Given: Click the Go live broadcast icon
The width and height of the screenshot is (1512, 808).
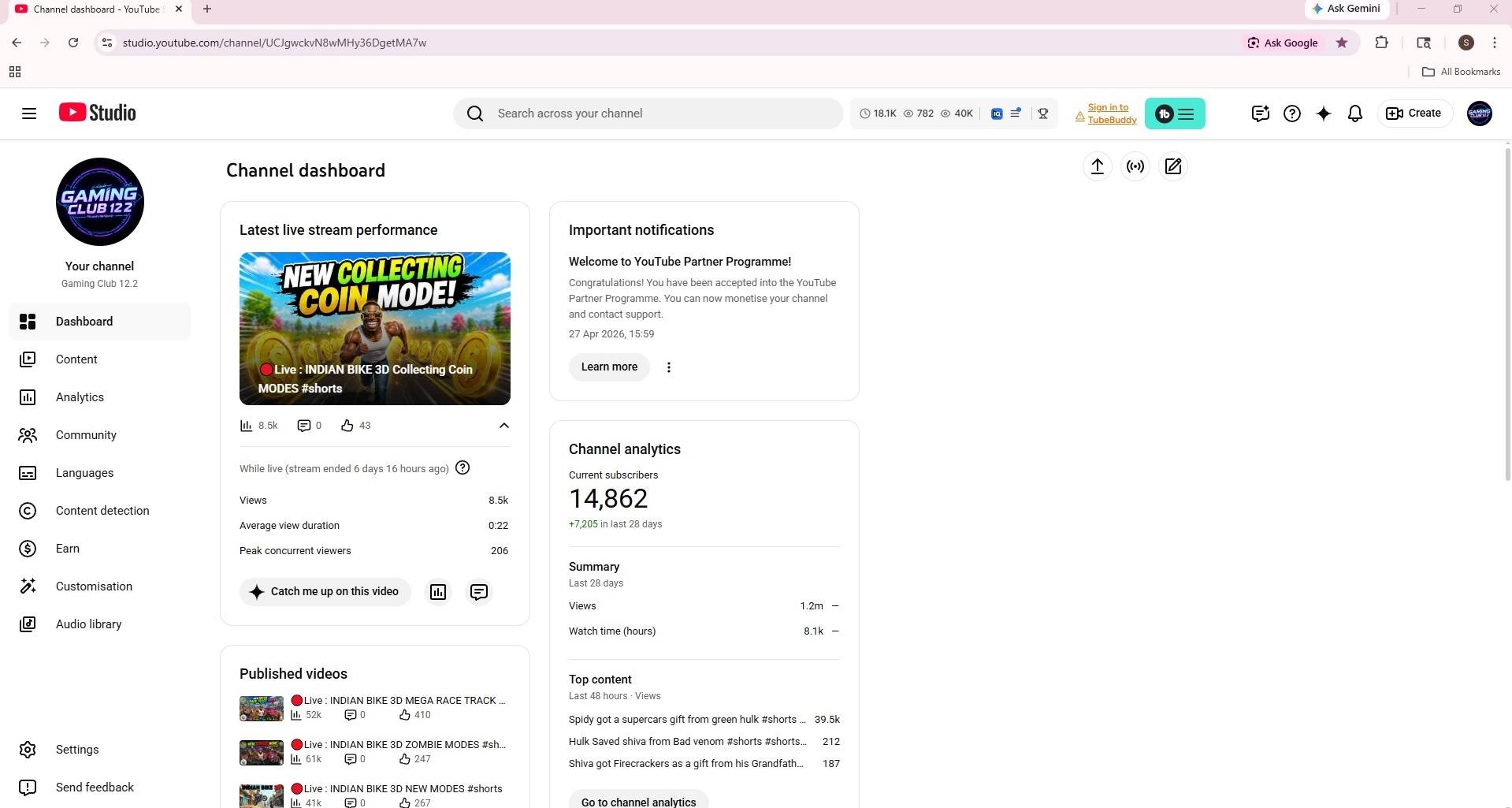Looking at the screenshot, I should point(1135,166).
